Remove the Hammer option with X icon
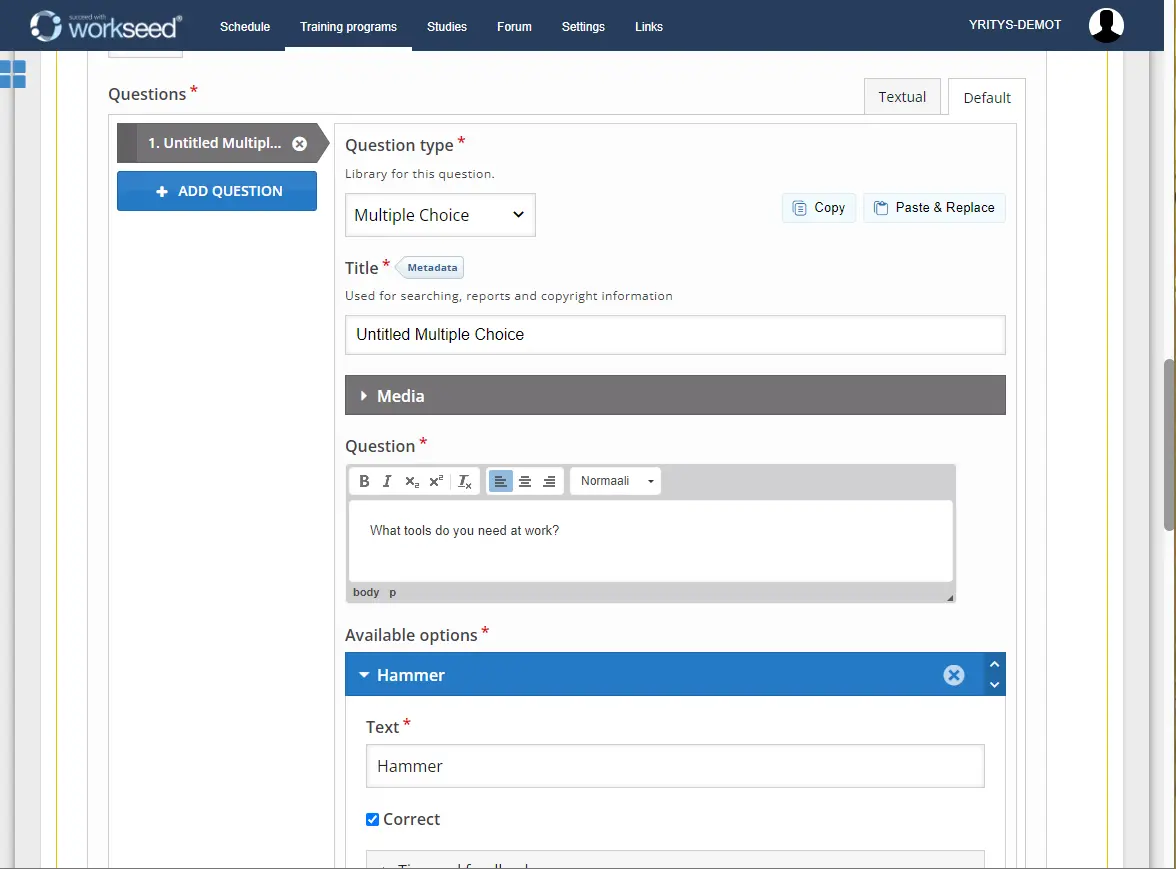This screenshot has height=869, width=1176. pos(954,675)
